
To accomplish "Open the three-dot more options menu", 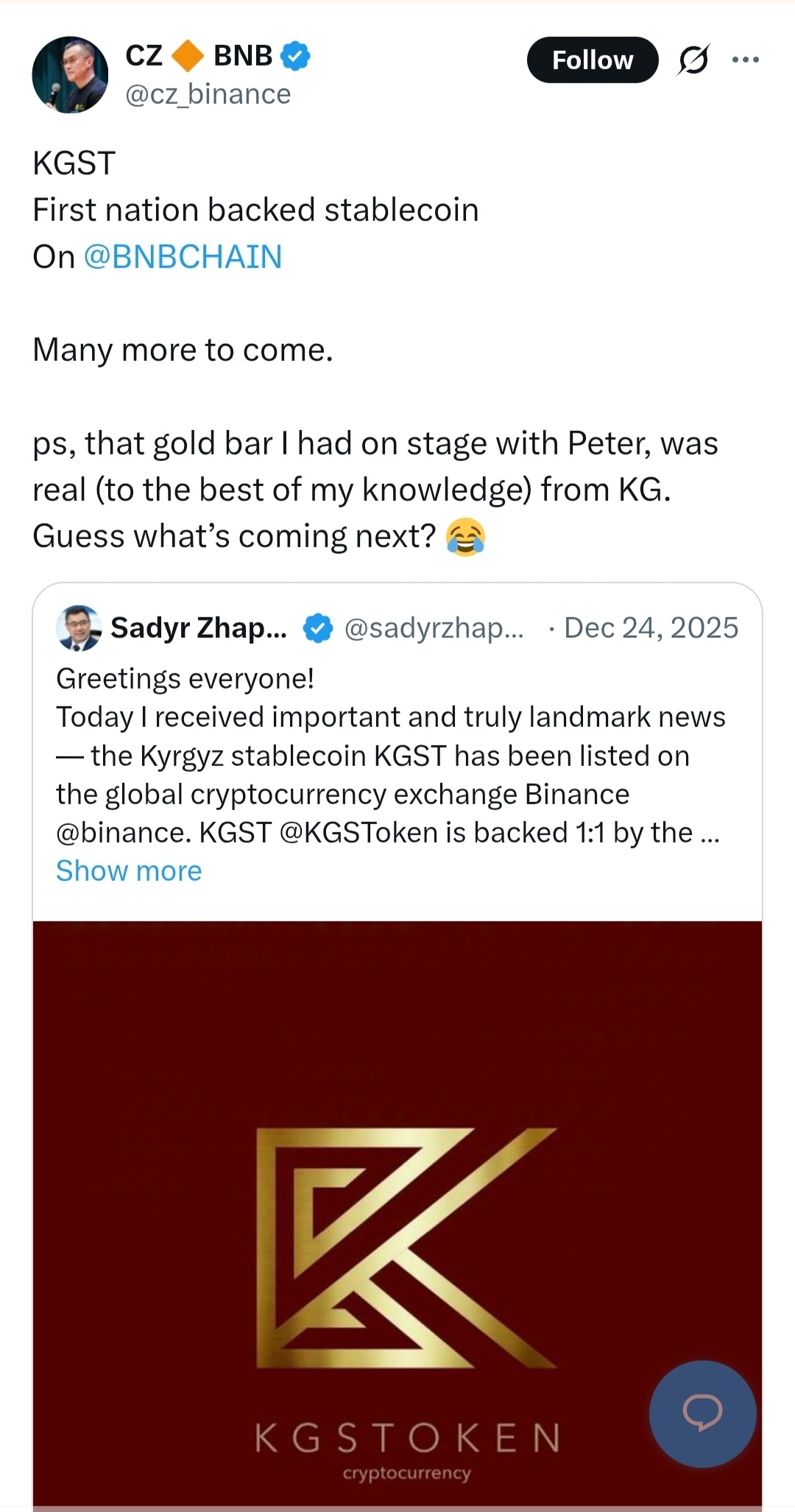I will [x=745, y=60].
